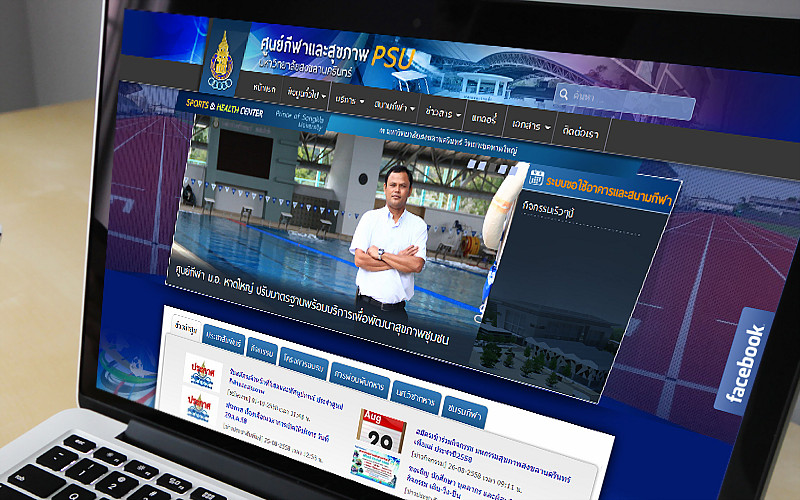The height and width of the screenshot is (500, 800).
Task: Click the first announcement thumbnail icon
Action: click(201, 372)
